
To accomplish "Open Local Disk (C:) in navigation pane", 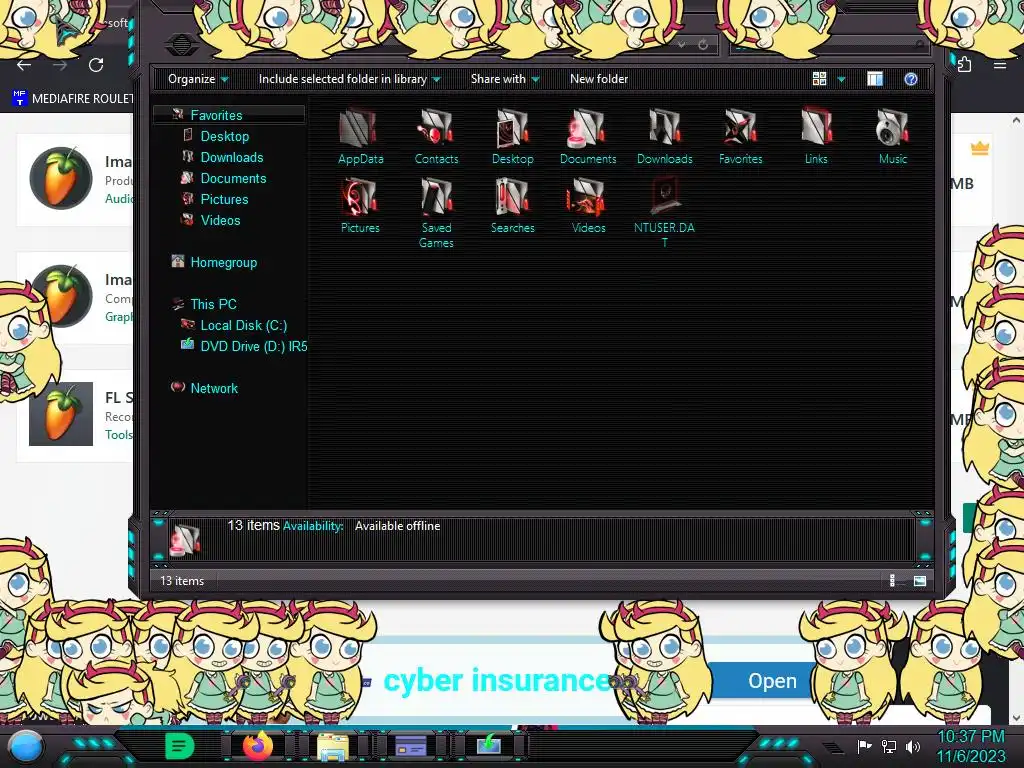I will click(x=244, y=325).
